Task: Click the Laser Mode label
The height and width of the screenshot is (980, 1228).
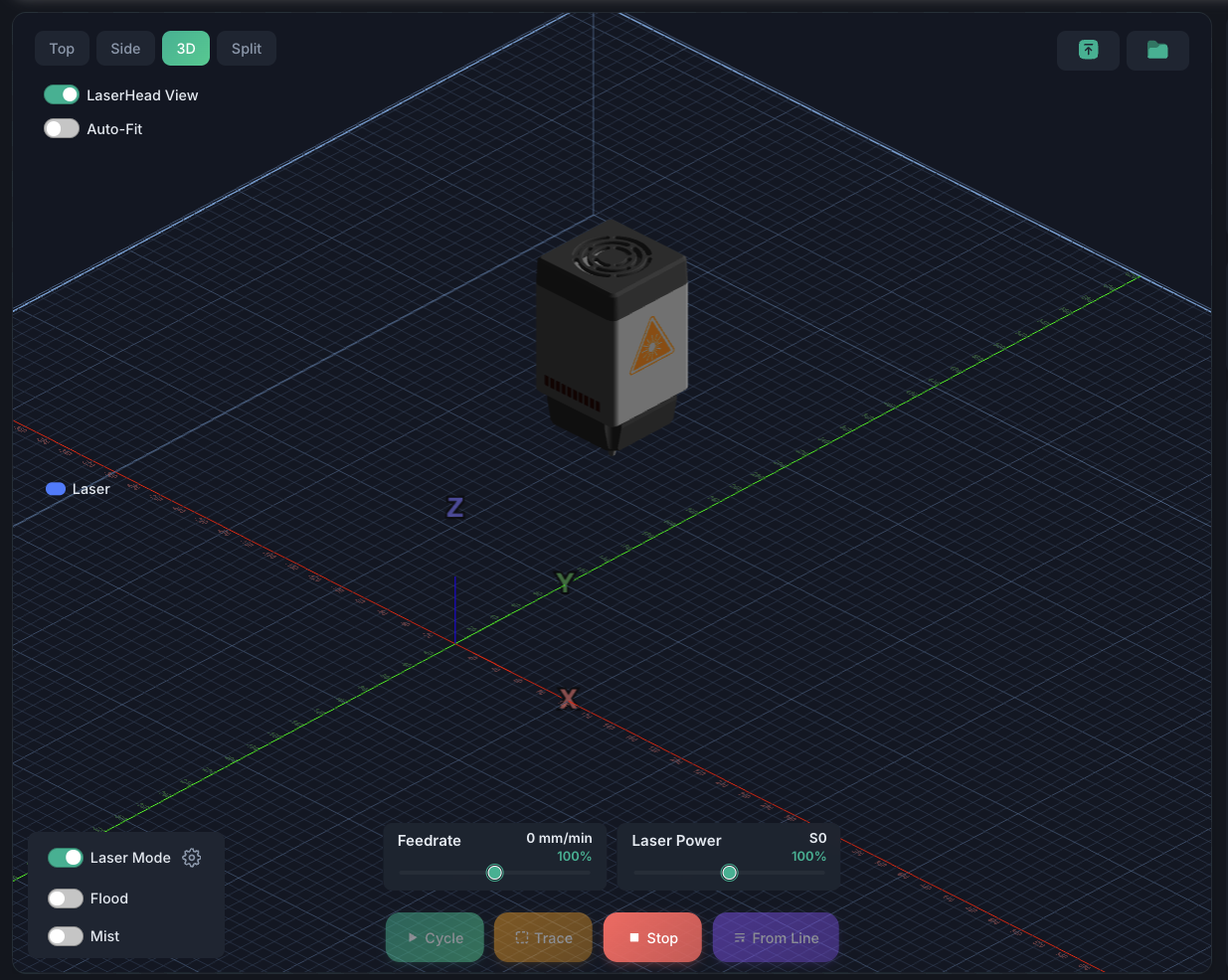Action: [x=130, y=858]
